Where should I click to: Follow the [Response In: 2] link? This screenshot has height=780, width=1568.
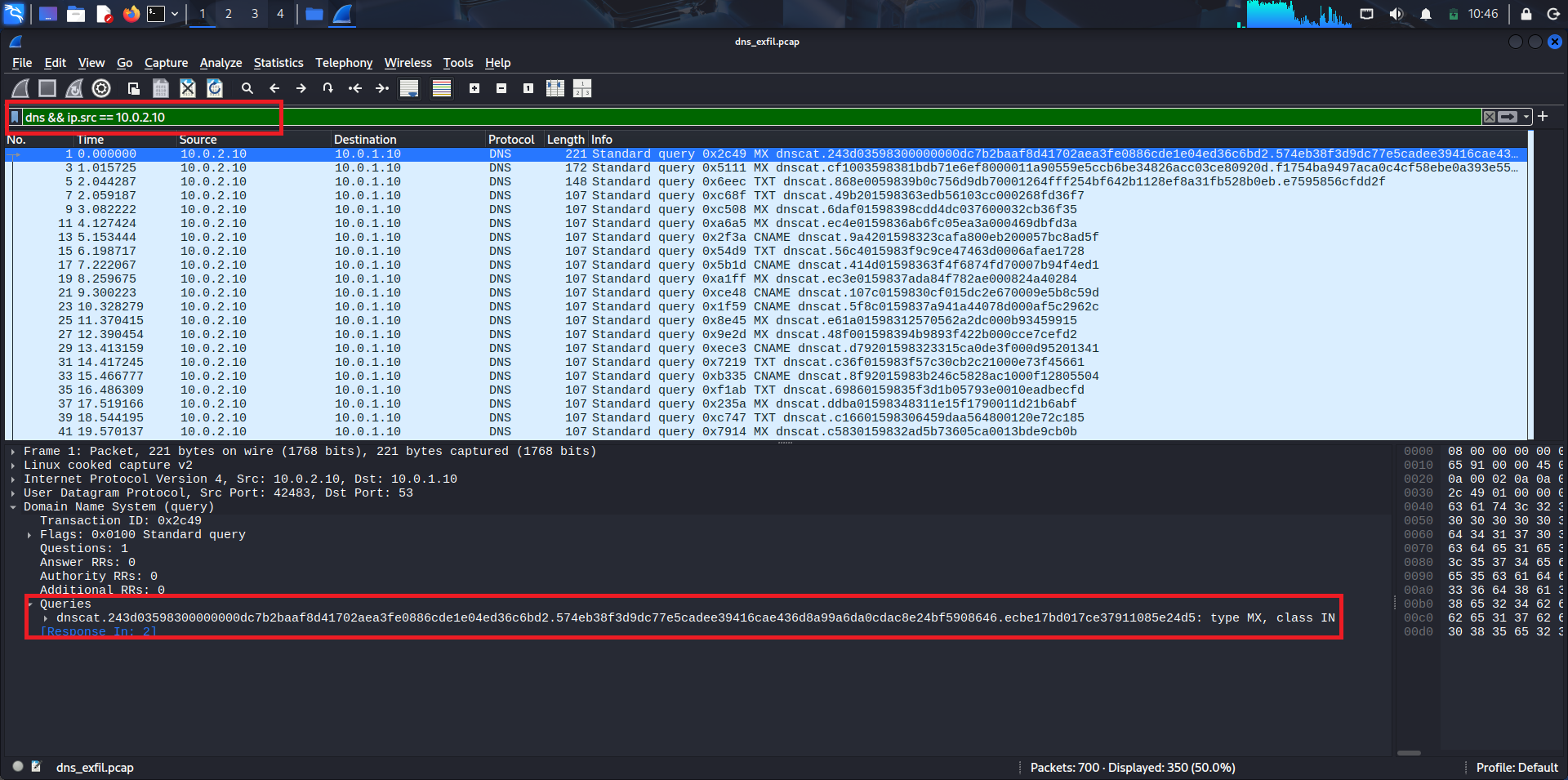coord(100,631)
